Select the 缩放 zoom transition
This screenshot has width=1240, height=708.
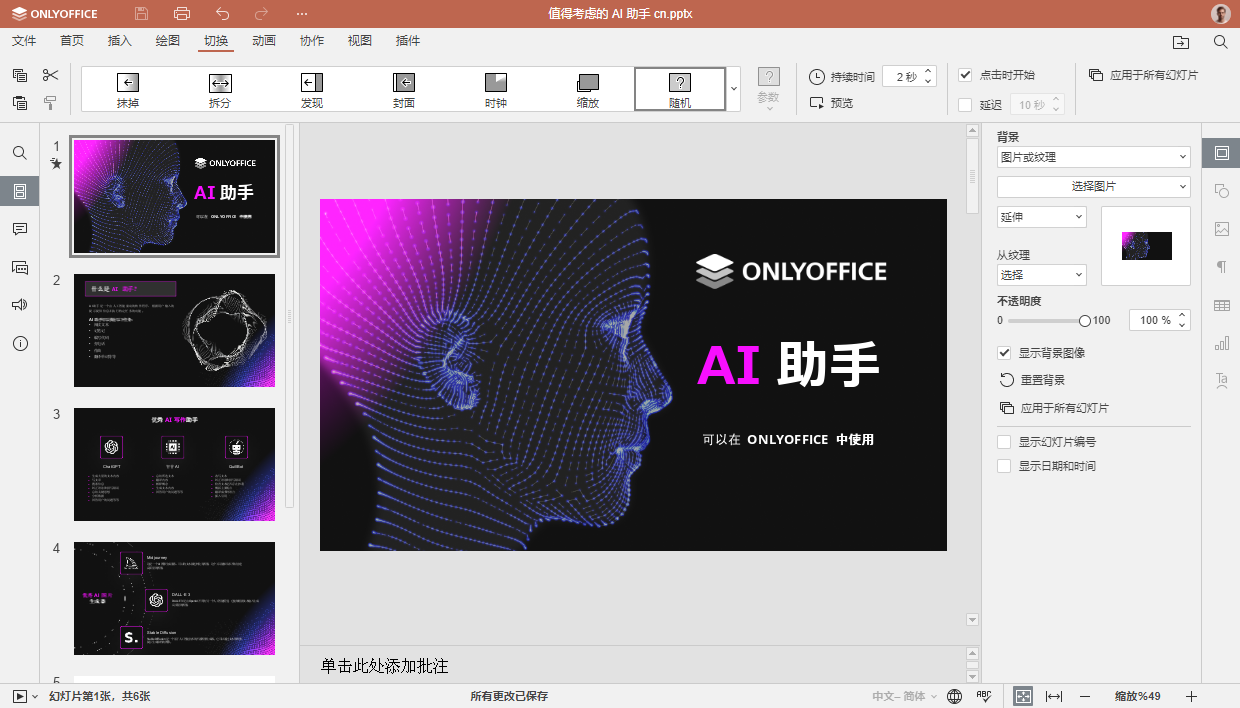[x=588, y=89]
